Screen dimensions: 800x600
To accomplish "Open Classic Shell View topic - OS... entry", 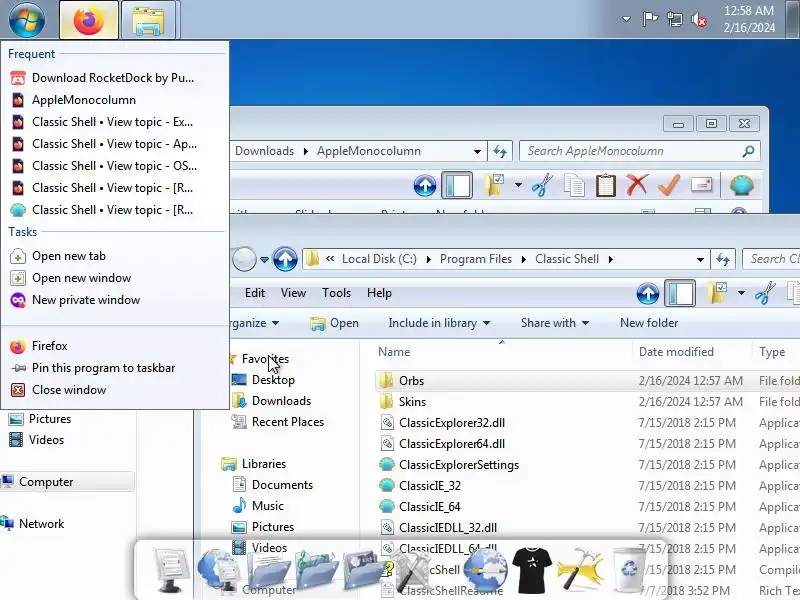I will pos(115,166).
